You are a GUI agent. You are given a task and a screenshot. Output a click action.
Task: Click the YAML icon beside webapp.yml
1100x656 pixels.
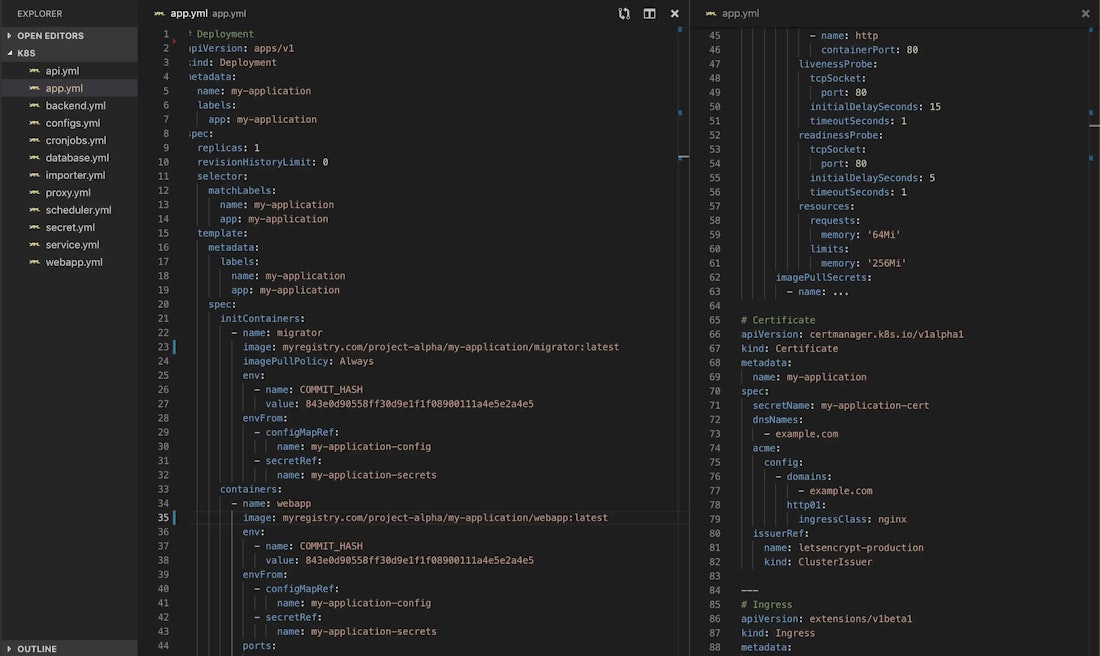click(34, 262)
